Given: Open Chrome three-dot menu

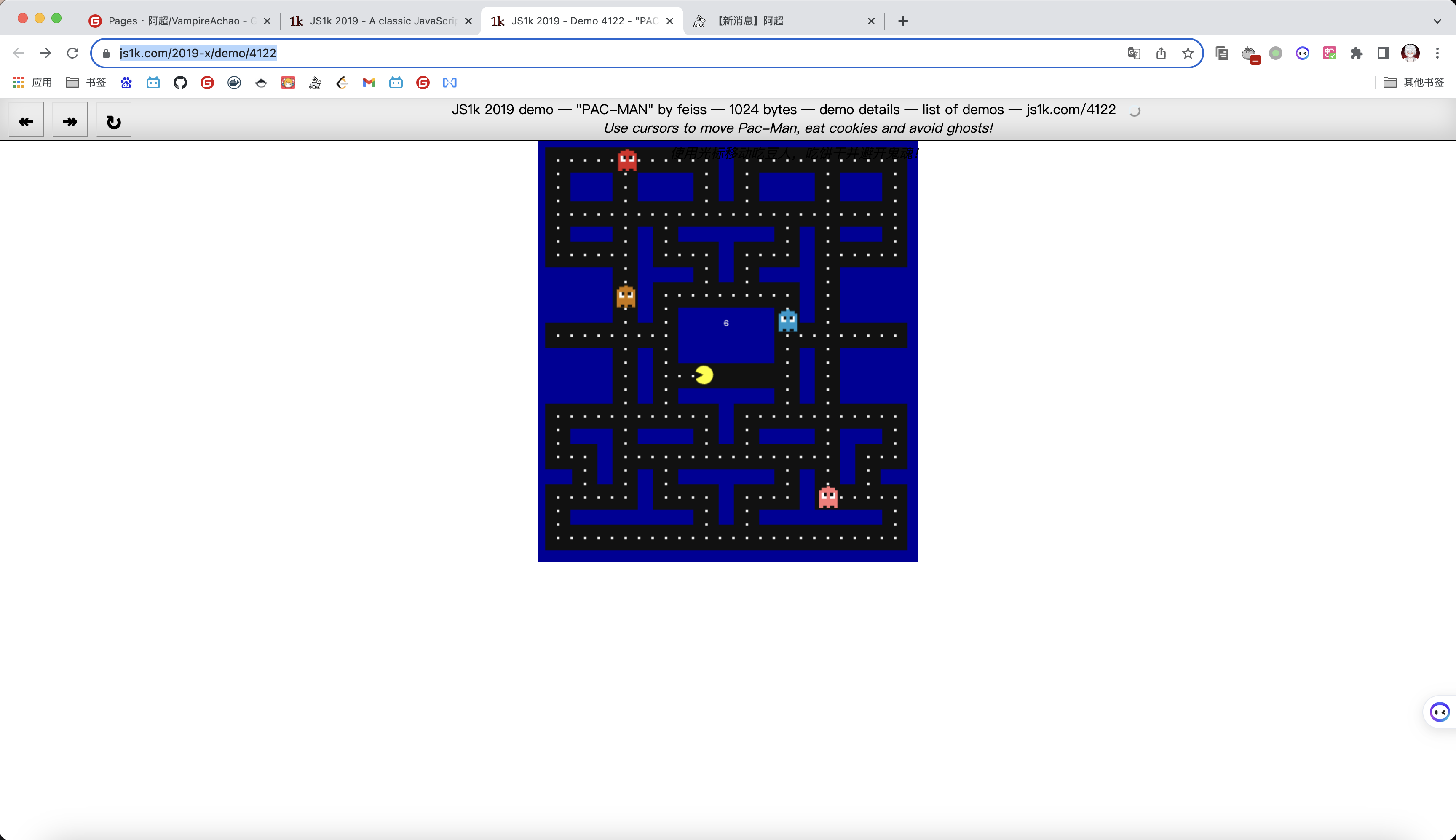Looking at the screenshot, I should tap(1437, 53).
